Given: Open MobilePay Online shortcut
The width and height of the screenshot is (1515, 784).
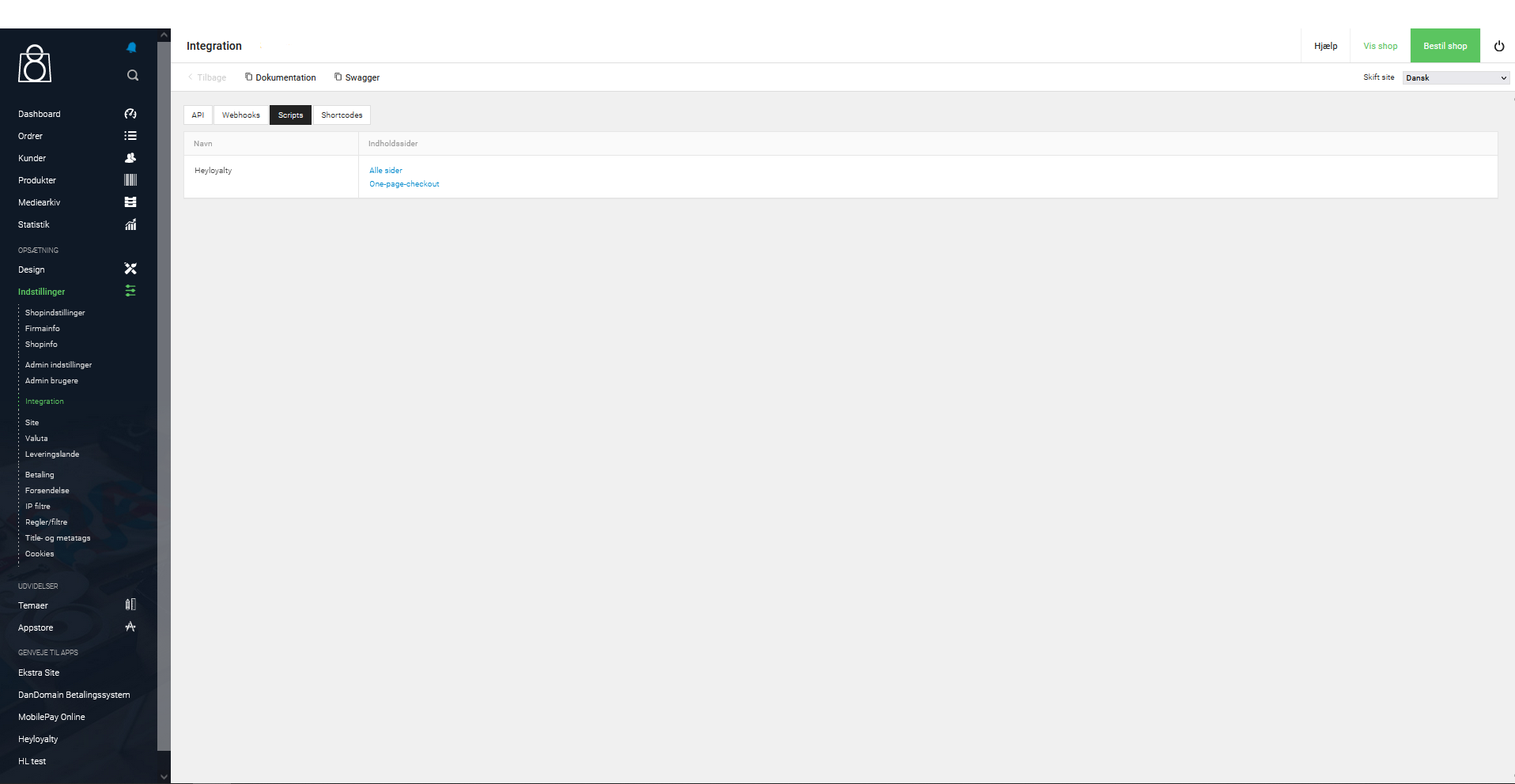Looking at the screenshot, I should pyautogui.click(x=51, y=717).
